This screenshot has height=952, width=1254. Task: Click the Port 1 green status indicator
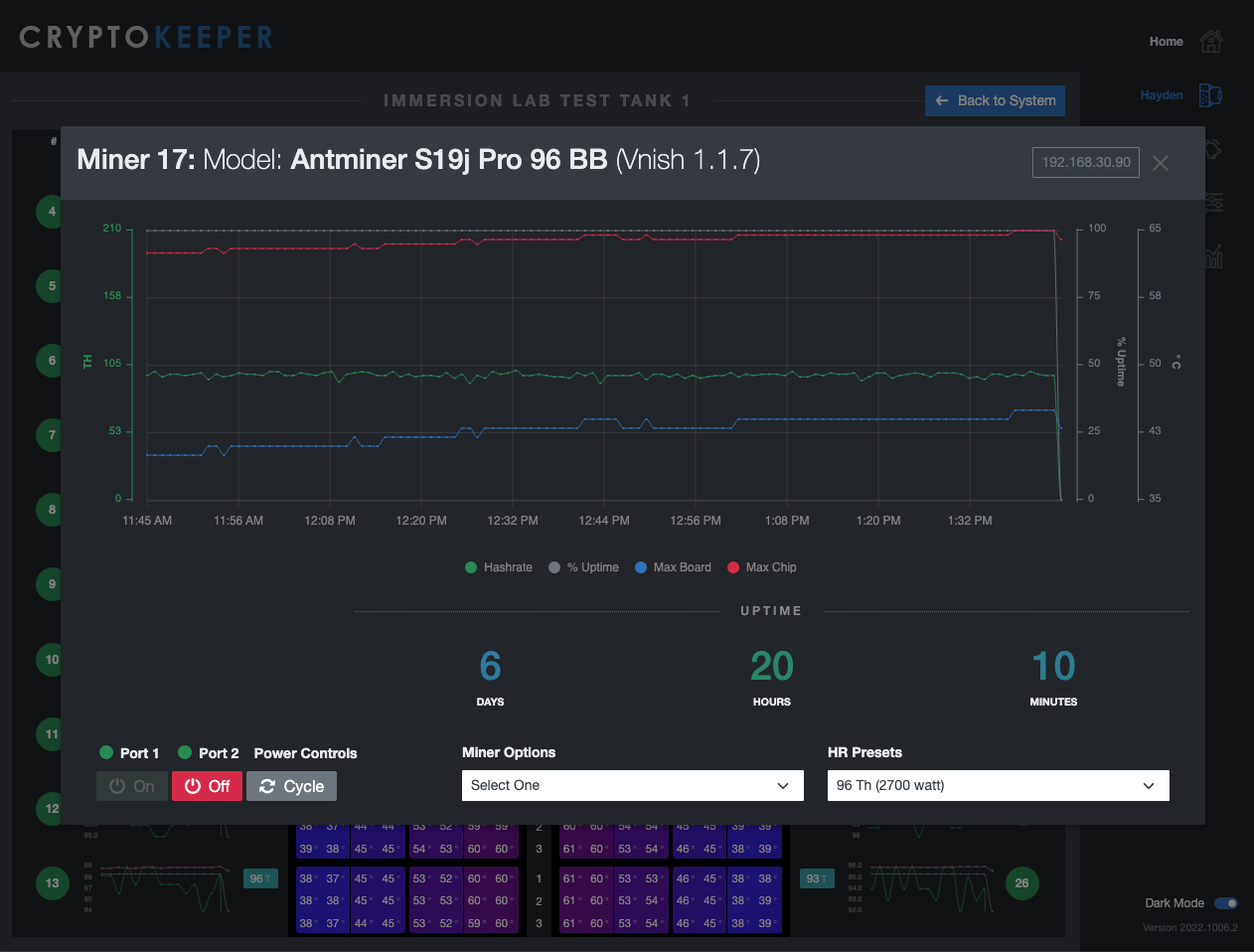coord(108,753)
